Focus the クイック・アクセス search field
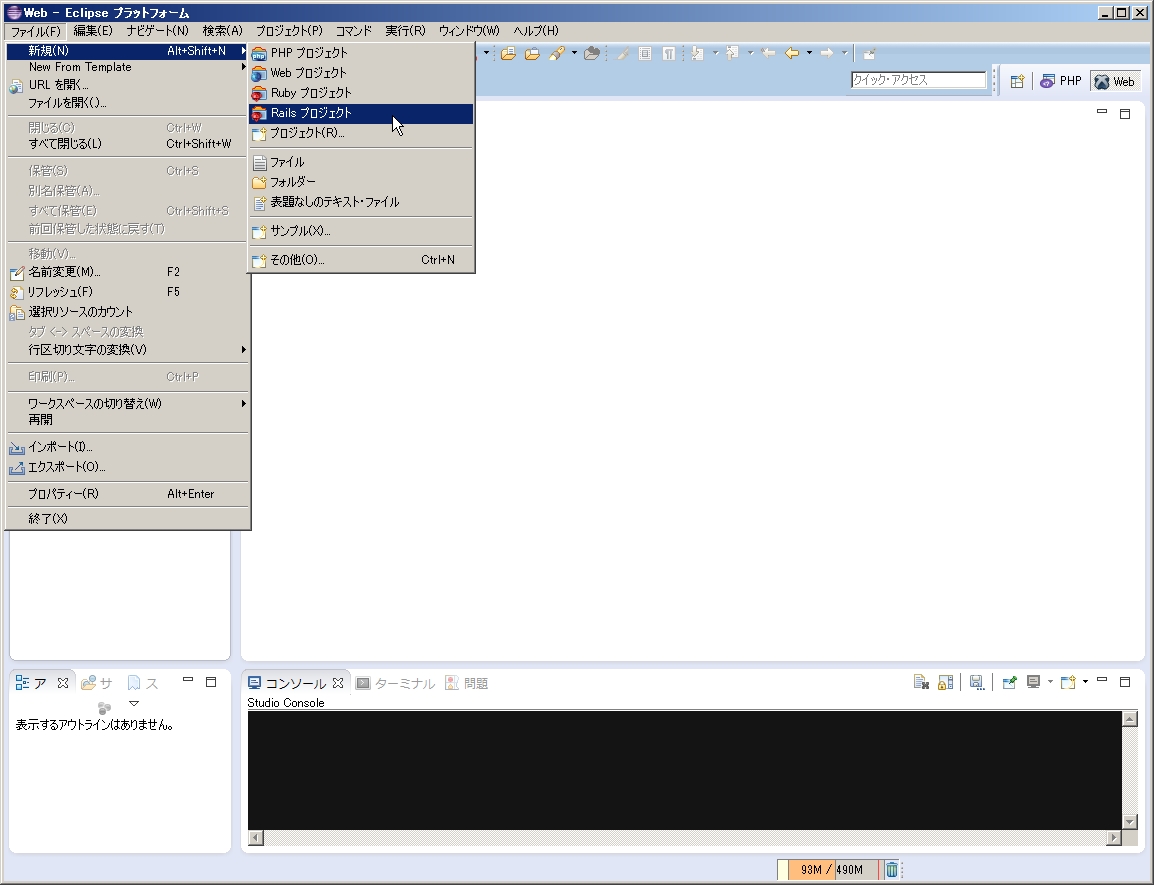The width and height of the screenshot is (1154, 885). [918, 80]
